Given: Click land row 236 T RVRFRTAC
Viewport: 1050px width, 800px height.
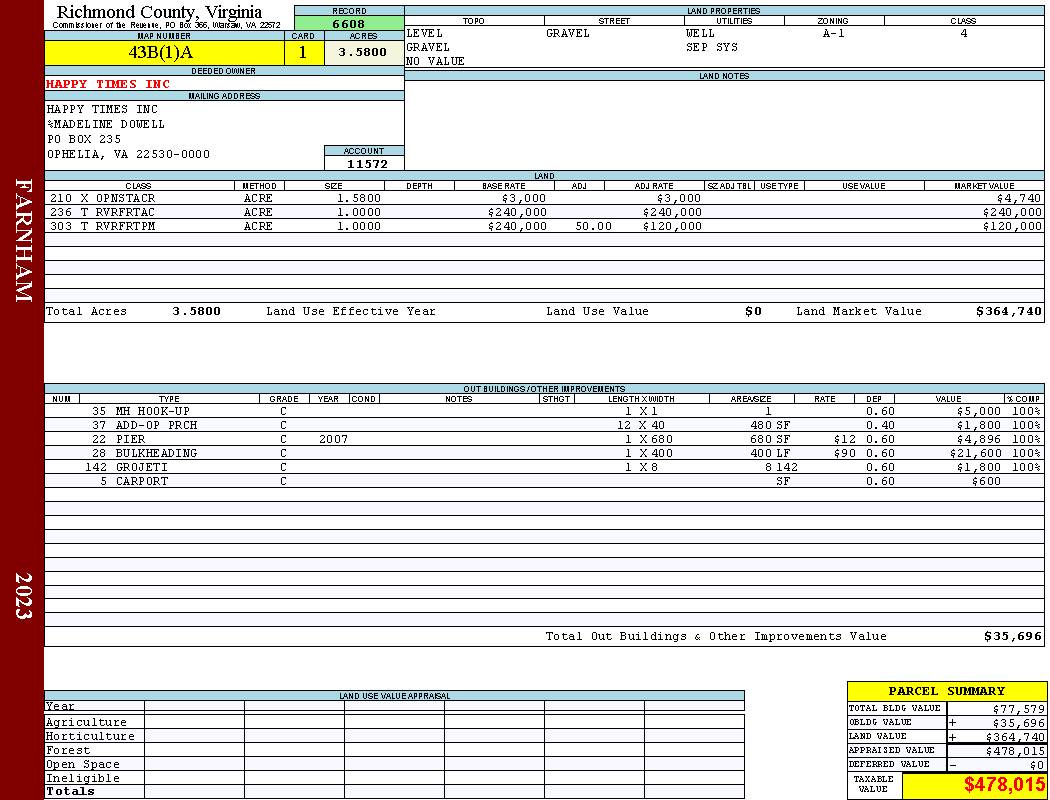Looking at the screenshot, I should coord(544,212).
